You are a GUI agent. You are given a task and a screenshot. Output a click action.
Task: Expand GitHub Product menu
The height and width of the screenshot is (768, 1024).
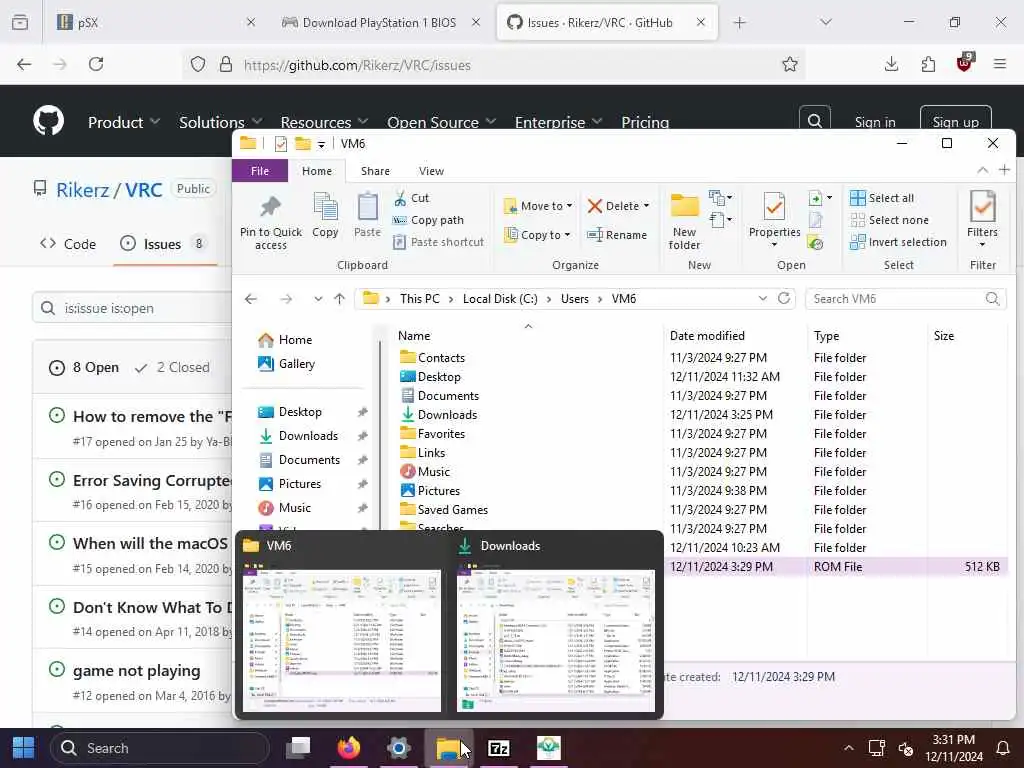tap(124, 122)
